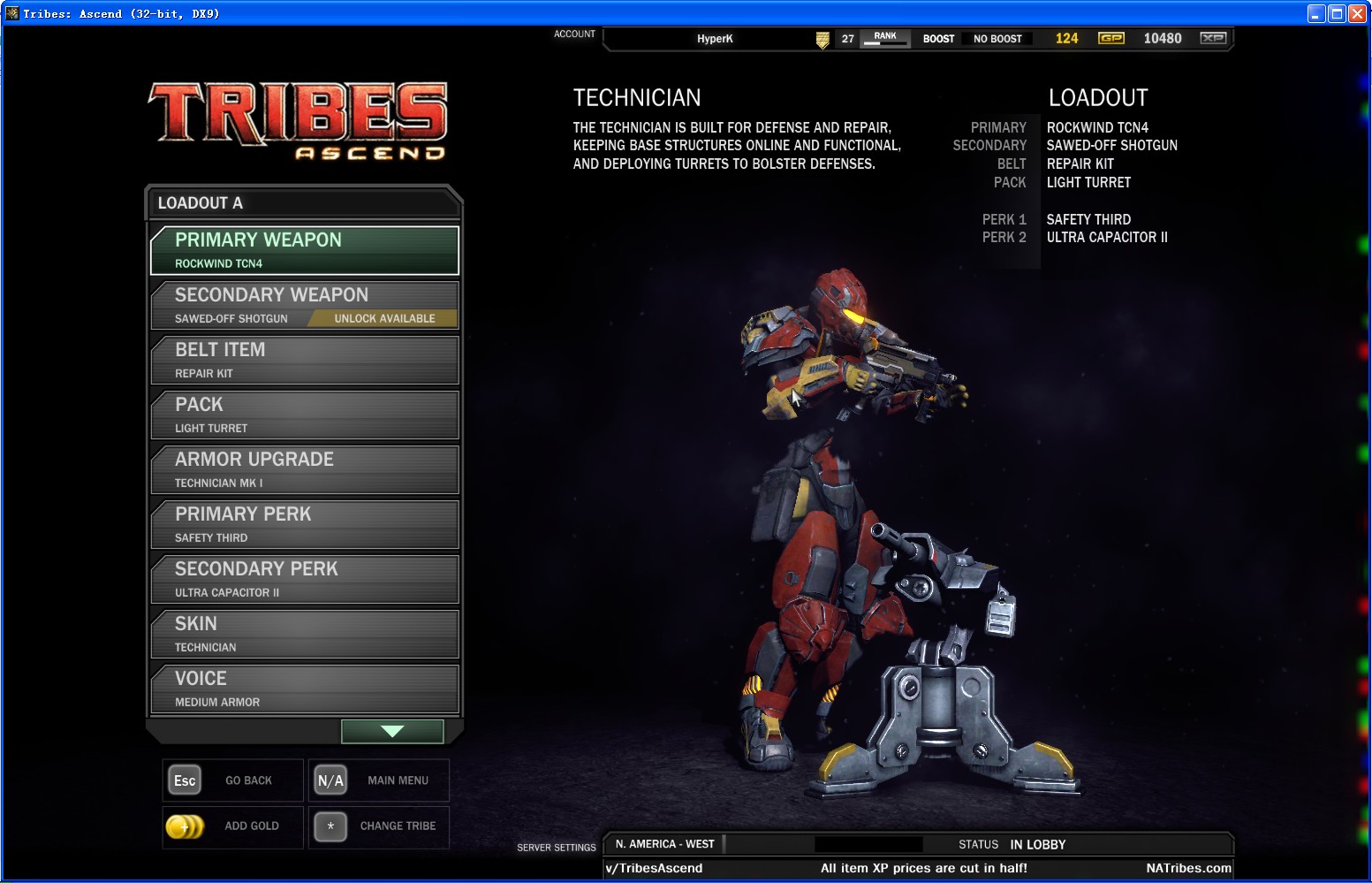Click the Tribes: Ascend title bar icon
Viewport: 1372px width, 883px height.
12,13
